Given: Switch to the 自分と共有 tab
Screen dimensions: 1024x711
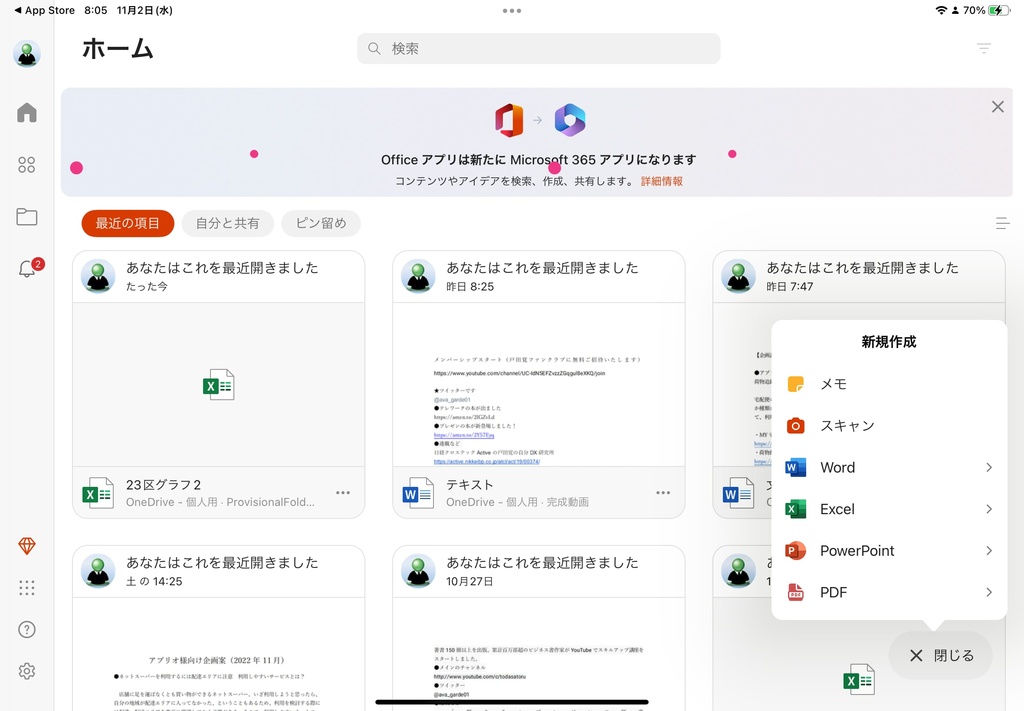Looking at the screenshot, I should 227,223.
